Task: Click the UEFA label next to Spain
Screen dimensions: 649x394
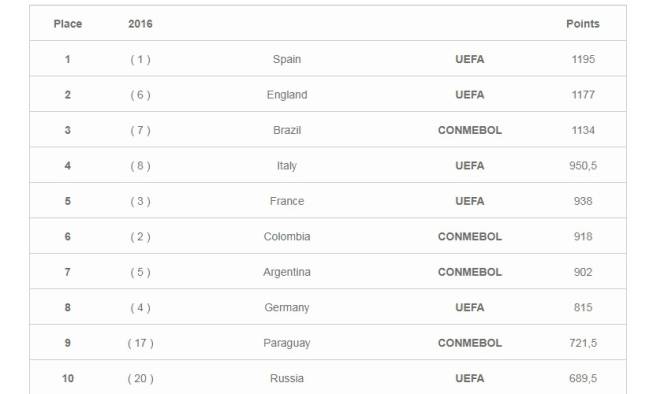Action: pos(470,60)
